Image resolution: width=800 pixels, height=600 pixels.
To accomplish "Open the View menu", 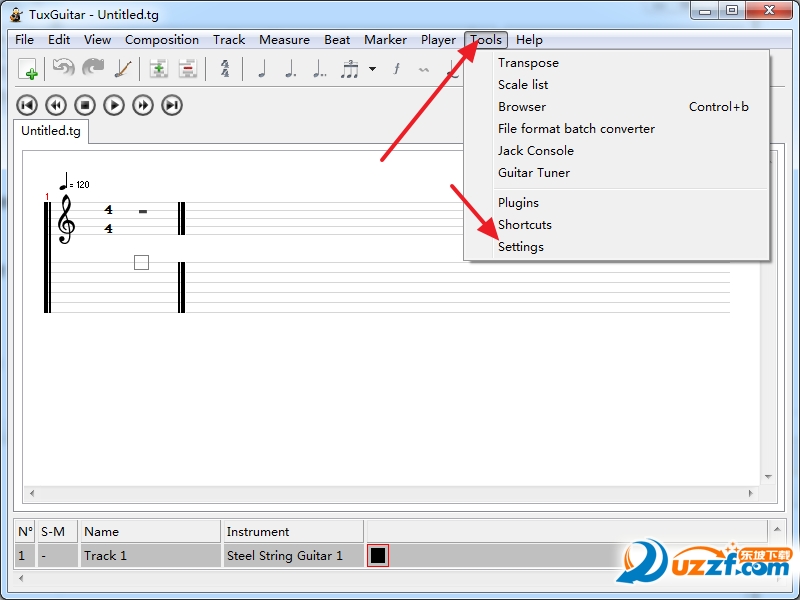I will [97, 40].
